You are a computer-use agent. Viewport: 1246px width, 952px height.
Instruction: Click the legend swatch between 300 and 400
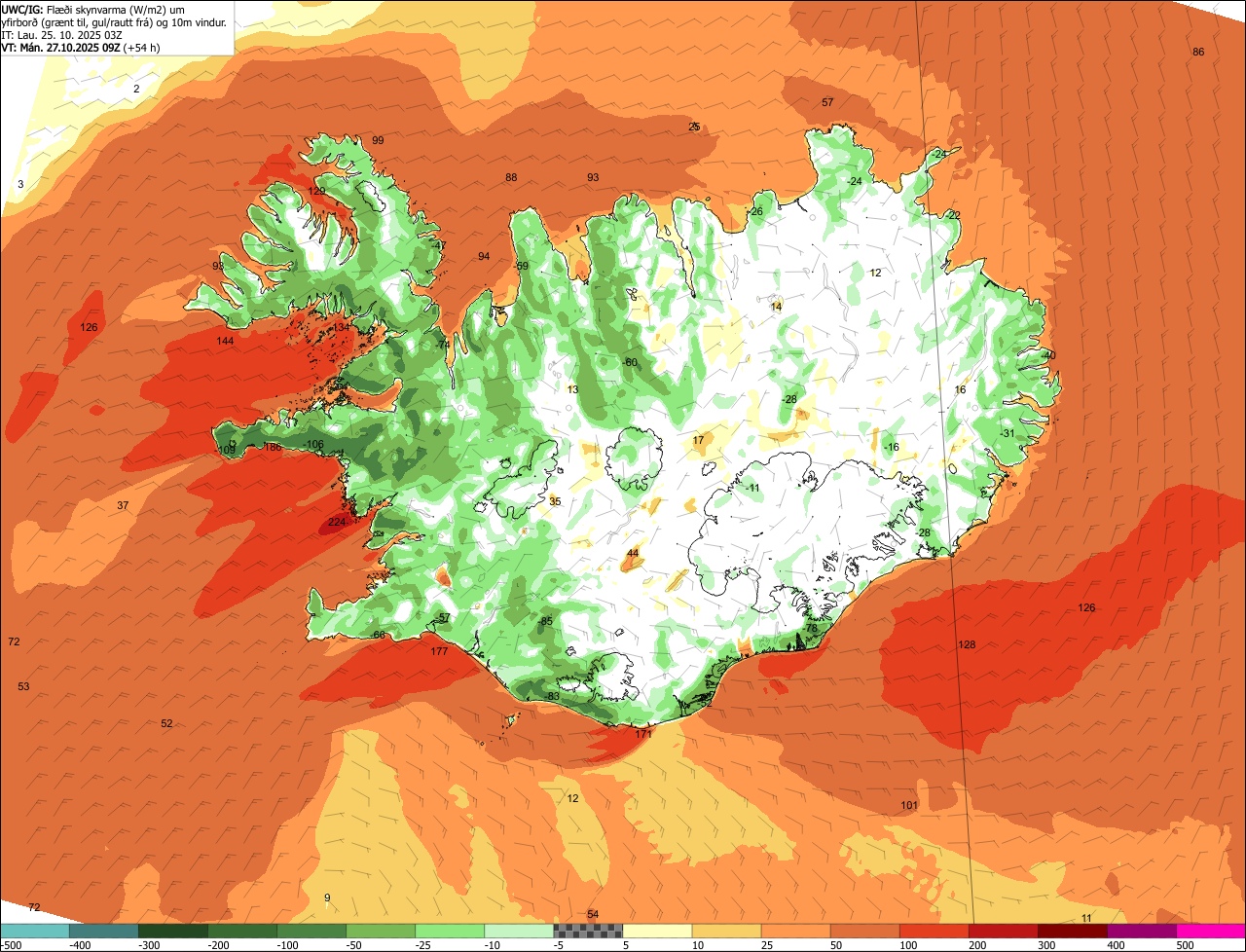click(x=1073, y=931)
